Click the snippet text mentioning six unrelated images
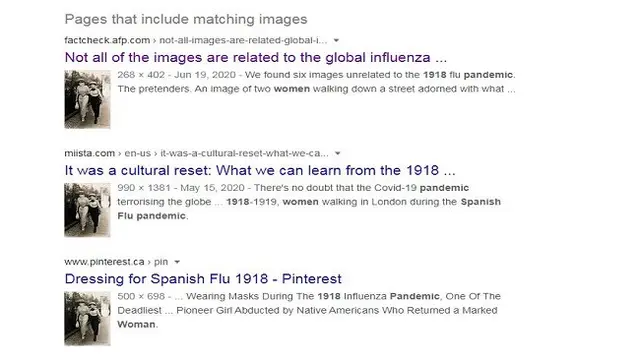This screenshot has height=360, width=640. 316,82
